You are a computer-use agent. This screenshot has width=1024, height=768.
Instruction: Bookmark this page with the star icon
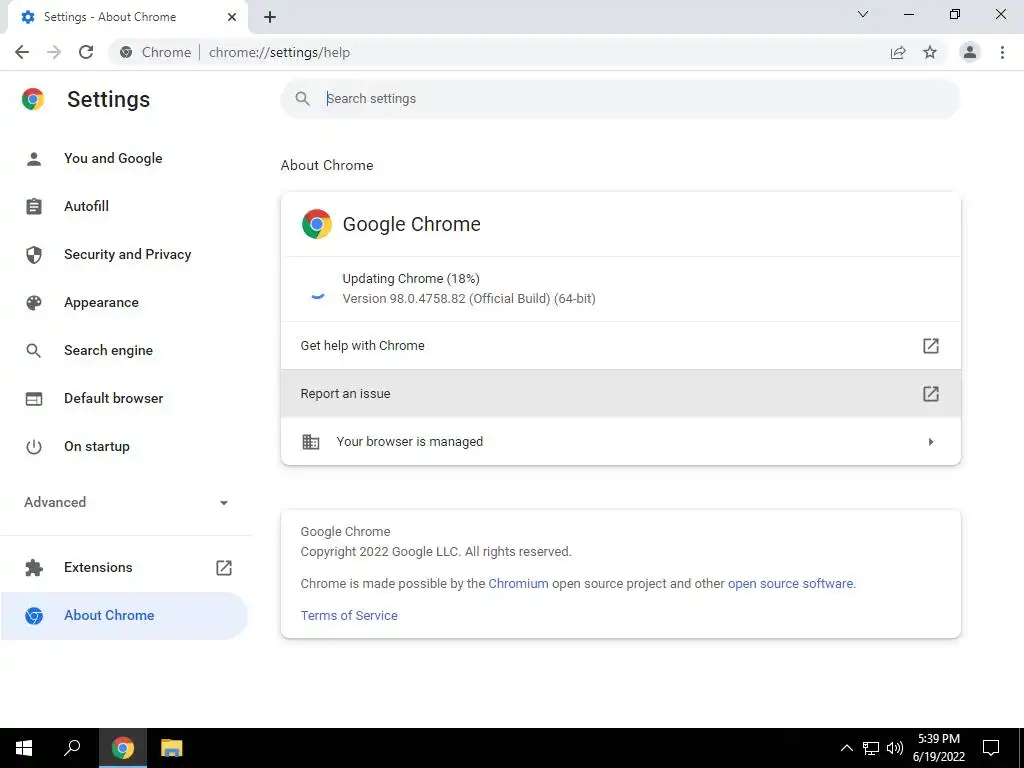930,52
